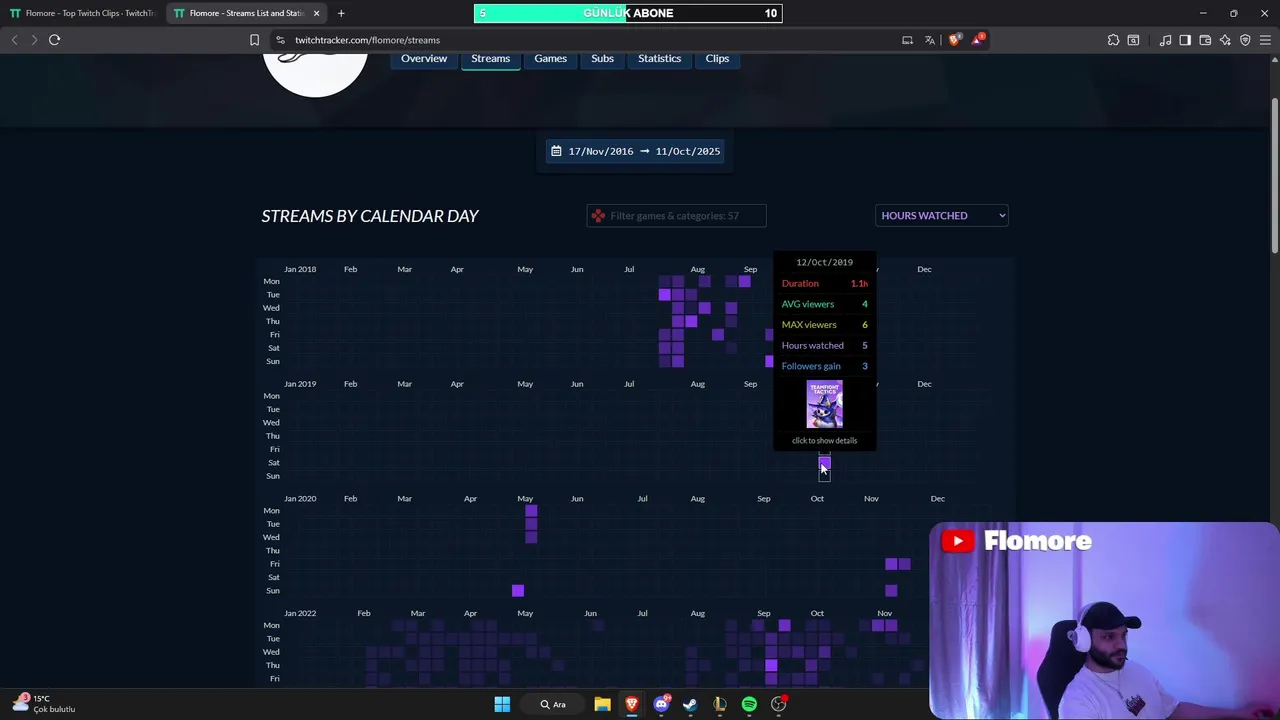Select the Streams tab
Image resolution: width=1280 pixels, height=720 pixels.
point(490,58)
